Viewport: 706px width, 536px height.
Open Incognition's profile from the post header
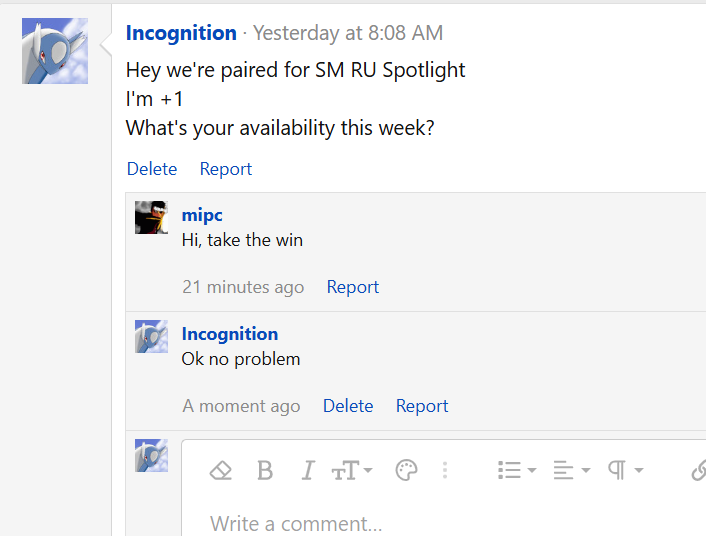(x=181, y=33)
